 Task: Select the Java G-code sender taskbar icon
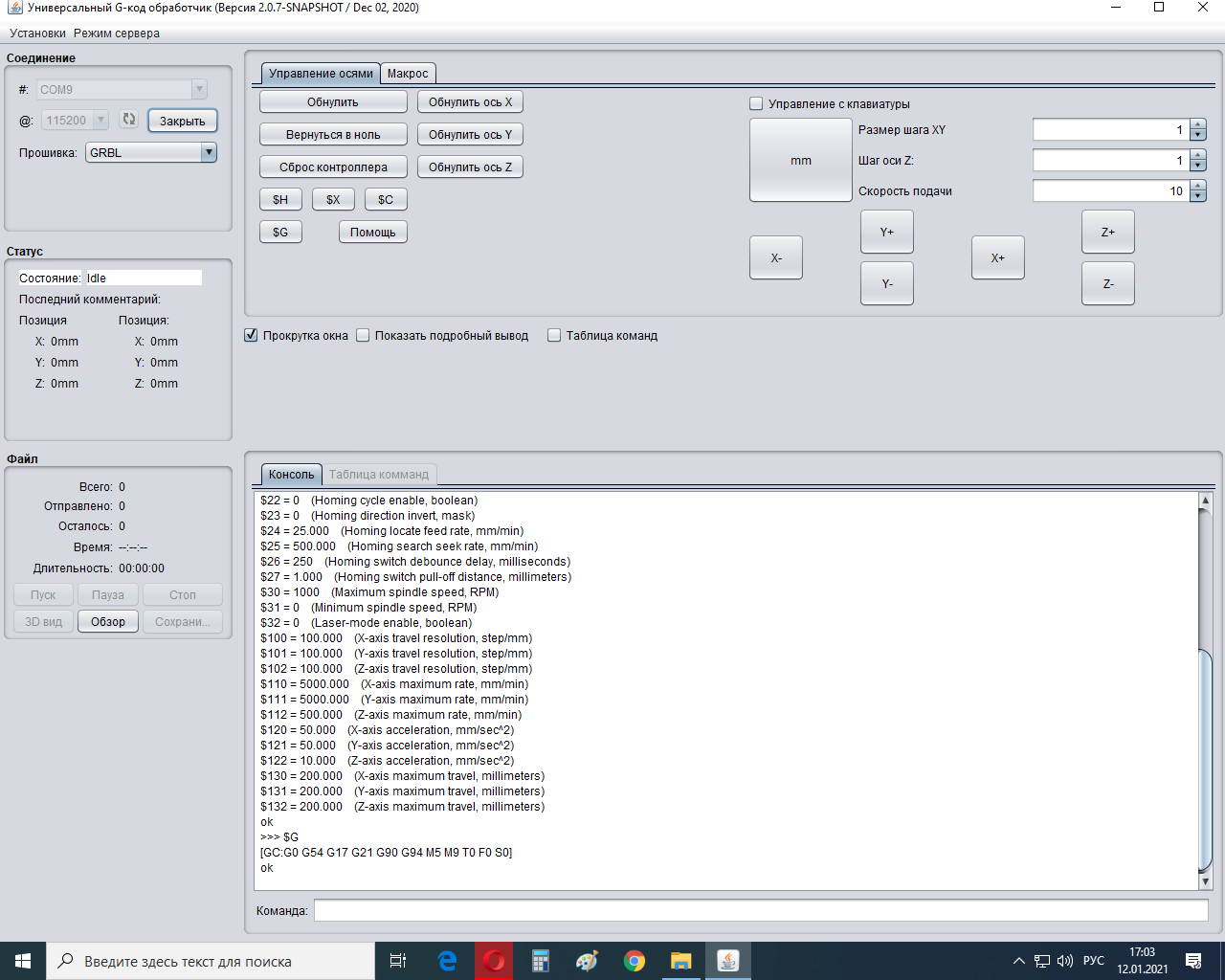coord(728,961)
